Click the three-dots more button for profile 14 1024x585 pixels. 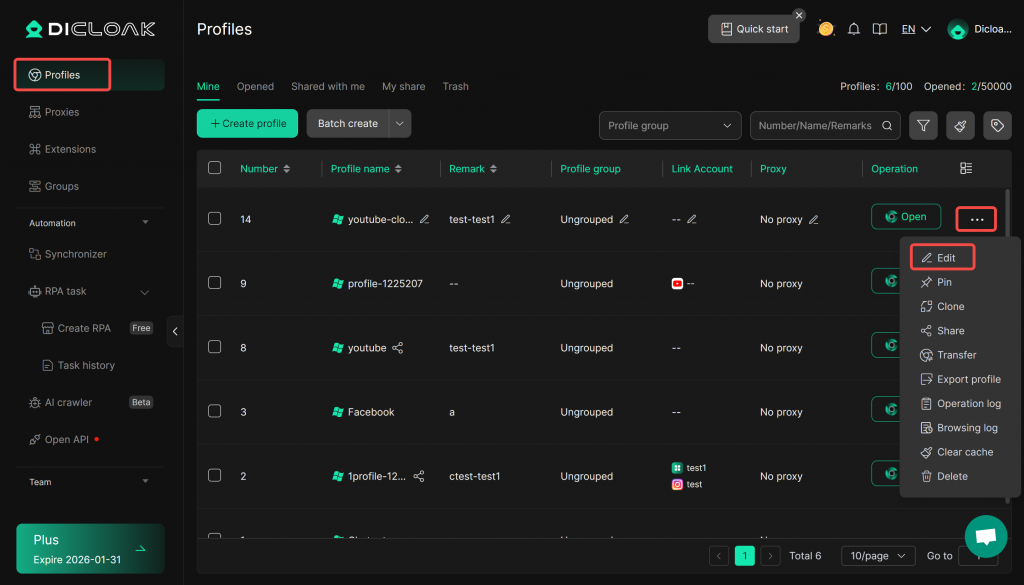[x=976, y=219]
